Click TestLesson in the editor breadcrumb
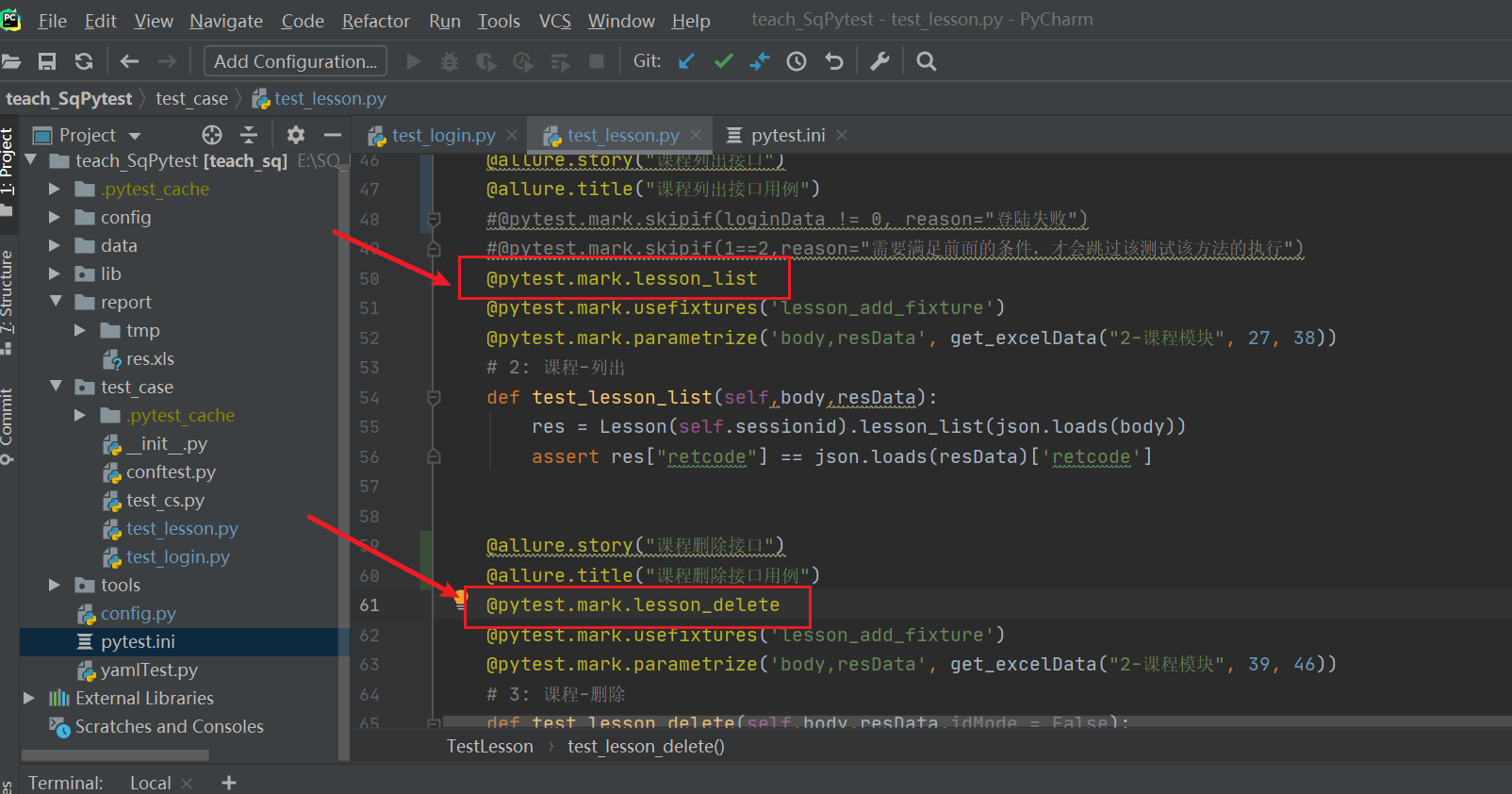The width and height of the screenshot is (1512, 794). [490, 747]
